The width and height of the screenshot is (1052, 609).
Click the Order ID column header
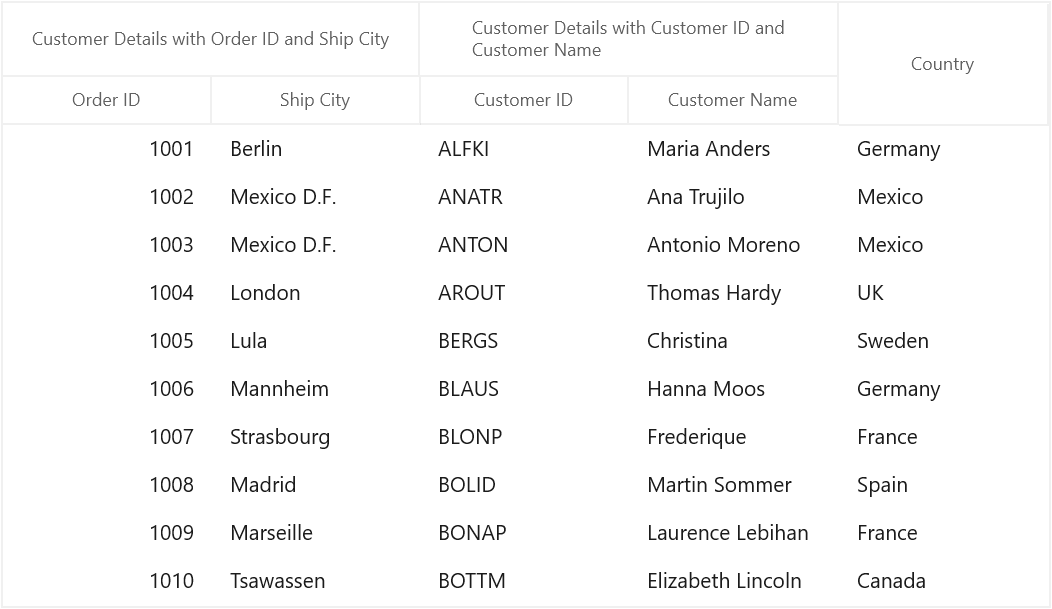tap(106, 100)
